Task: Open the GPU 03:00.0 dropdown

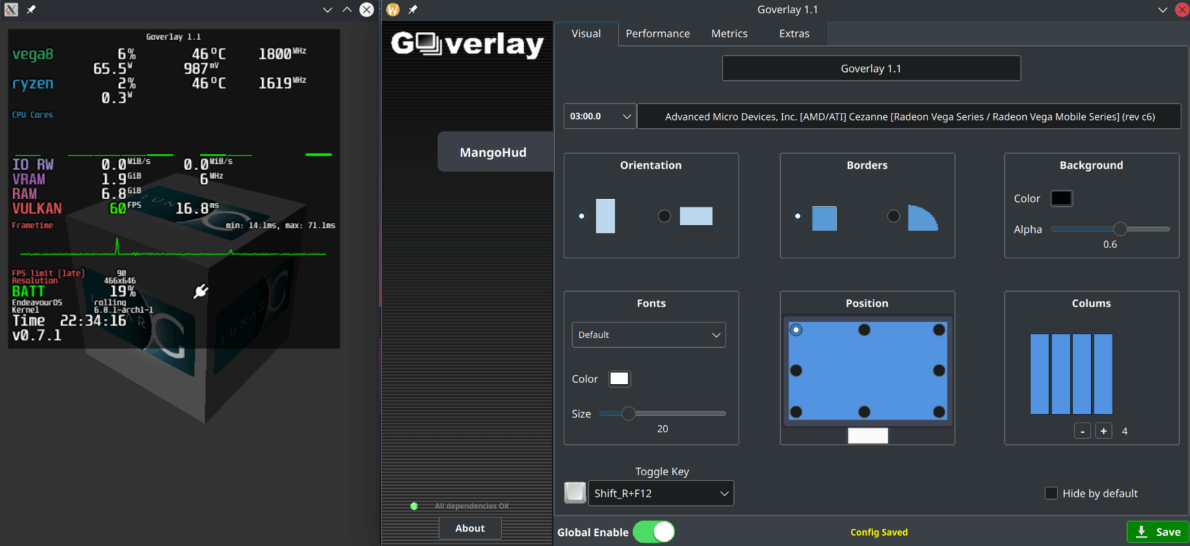Action: click(x=600, y=116)
